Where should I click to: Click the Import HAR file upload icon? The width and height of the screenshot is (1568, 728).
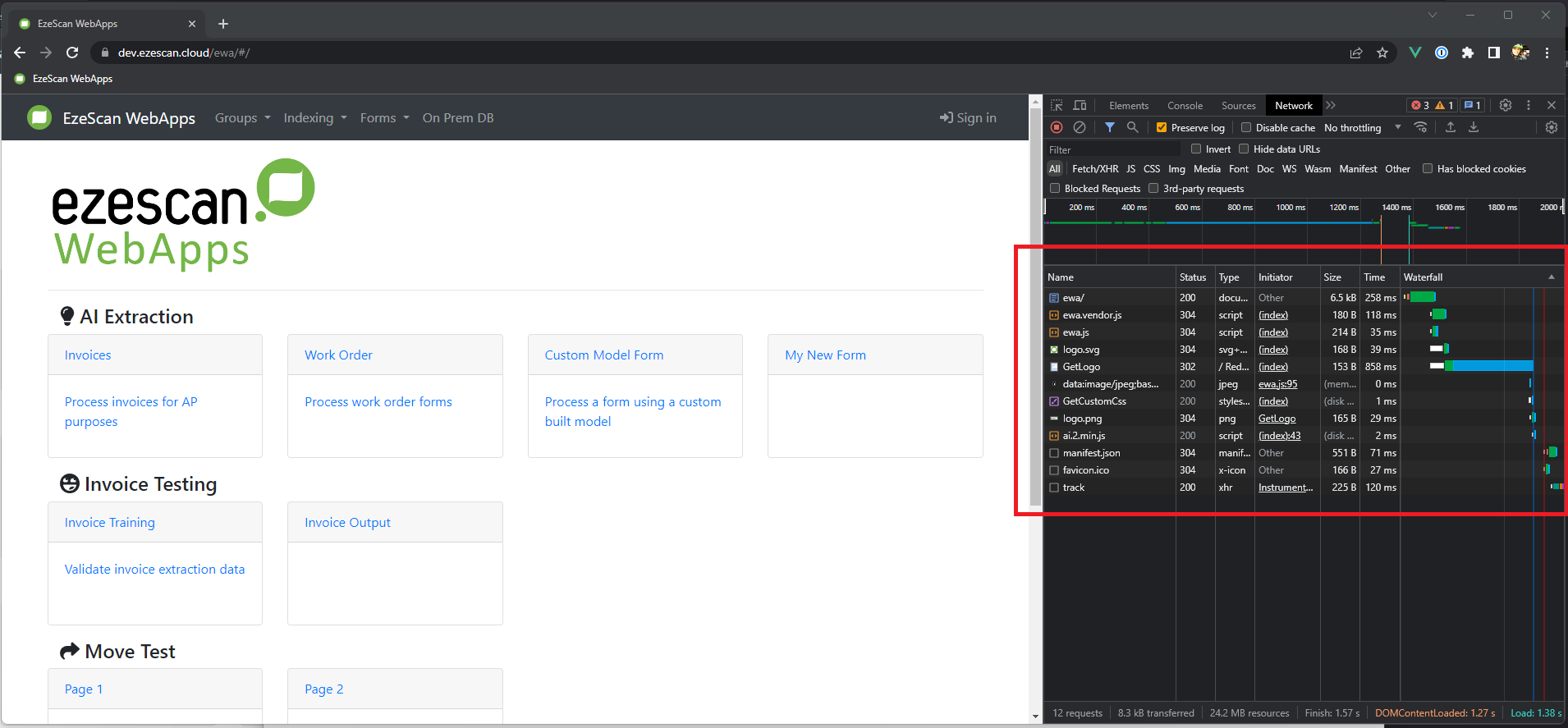pos(1451,127)
